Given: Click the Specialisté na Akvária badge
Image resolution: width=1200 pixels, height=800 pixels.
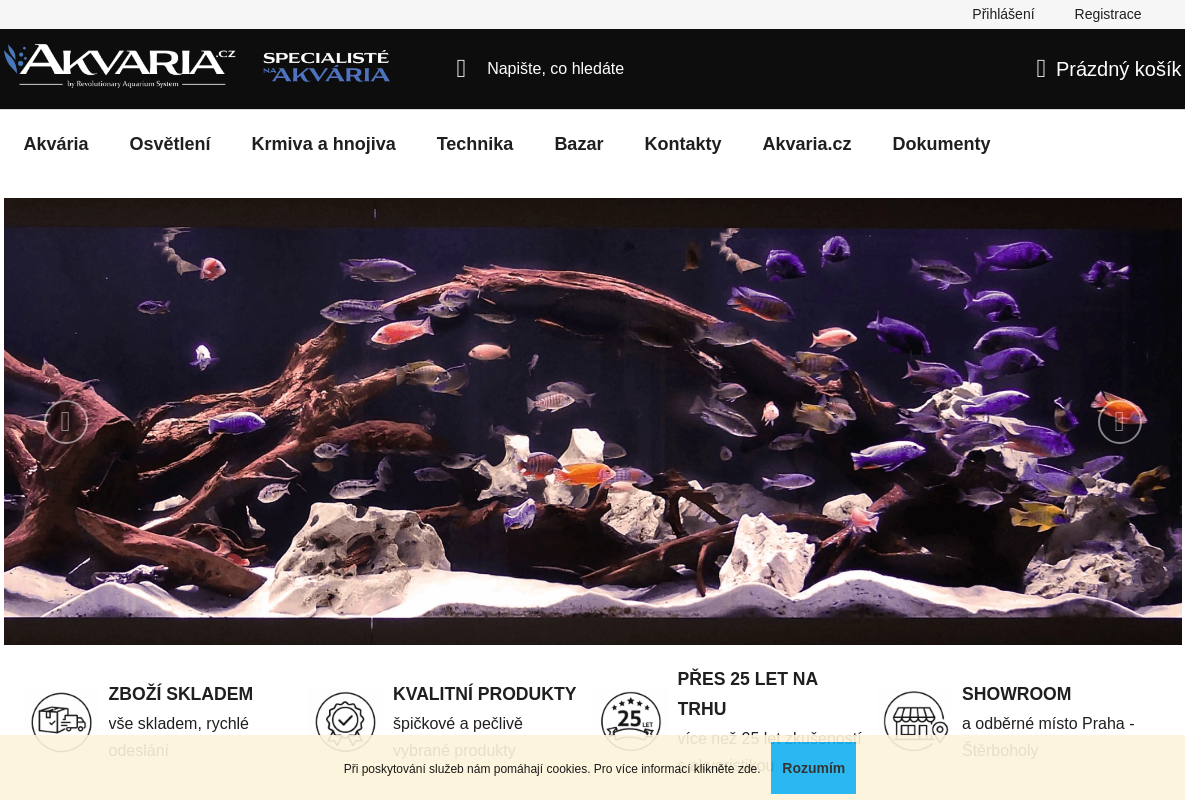Looking at the screenshot, I should (326, 67).
